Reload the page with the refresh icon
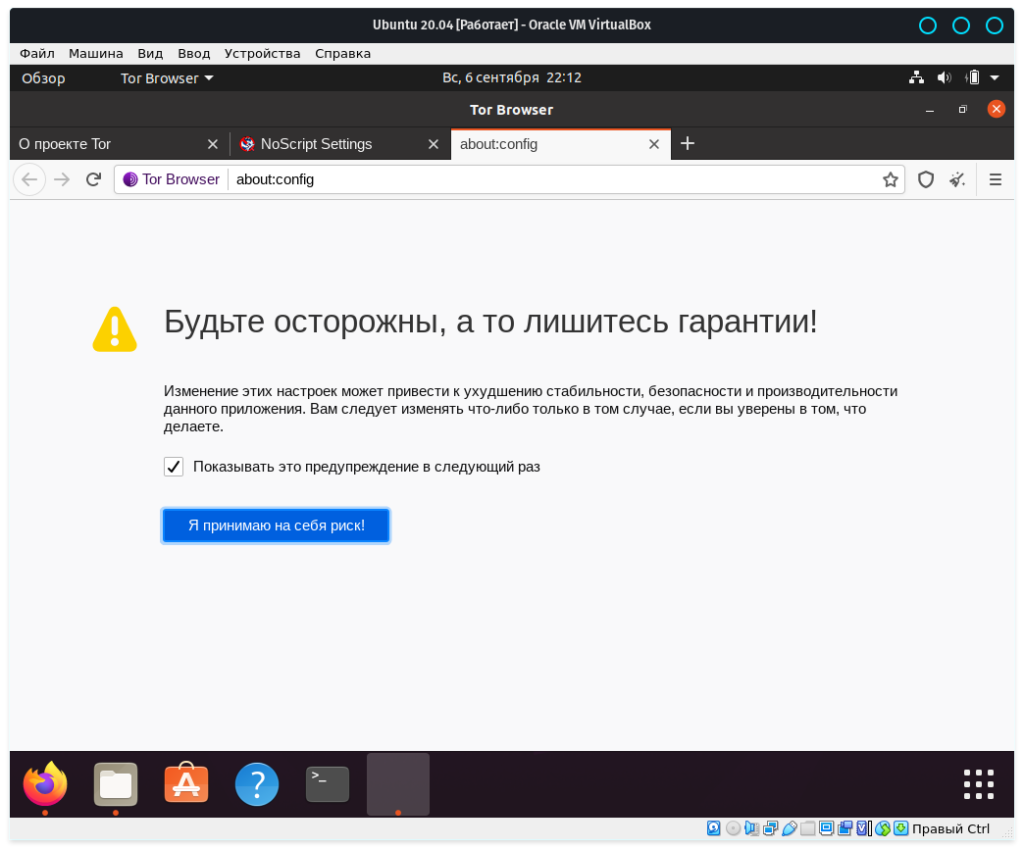 tap(93, 180)
